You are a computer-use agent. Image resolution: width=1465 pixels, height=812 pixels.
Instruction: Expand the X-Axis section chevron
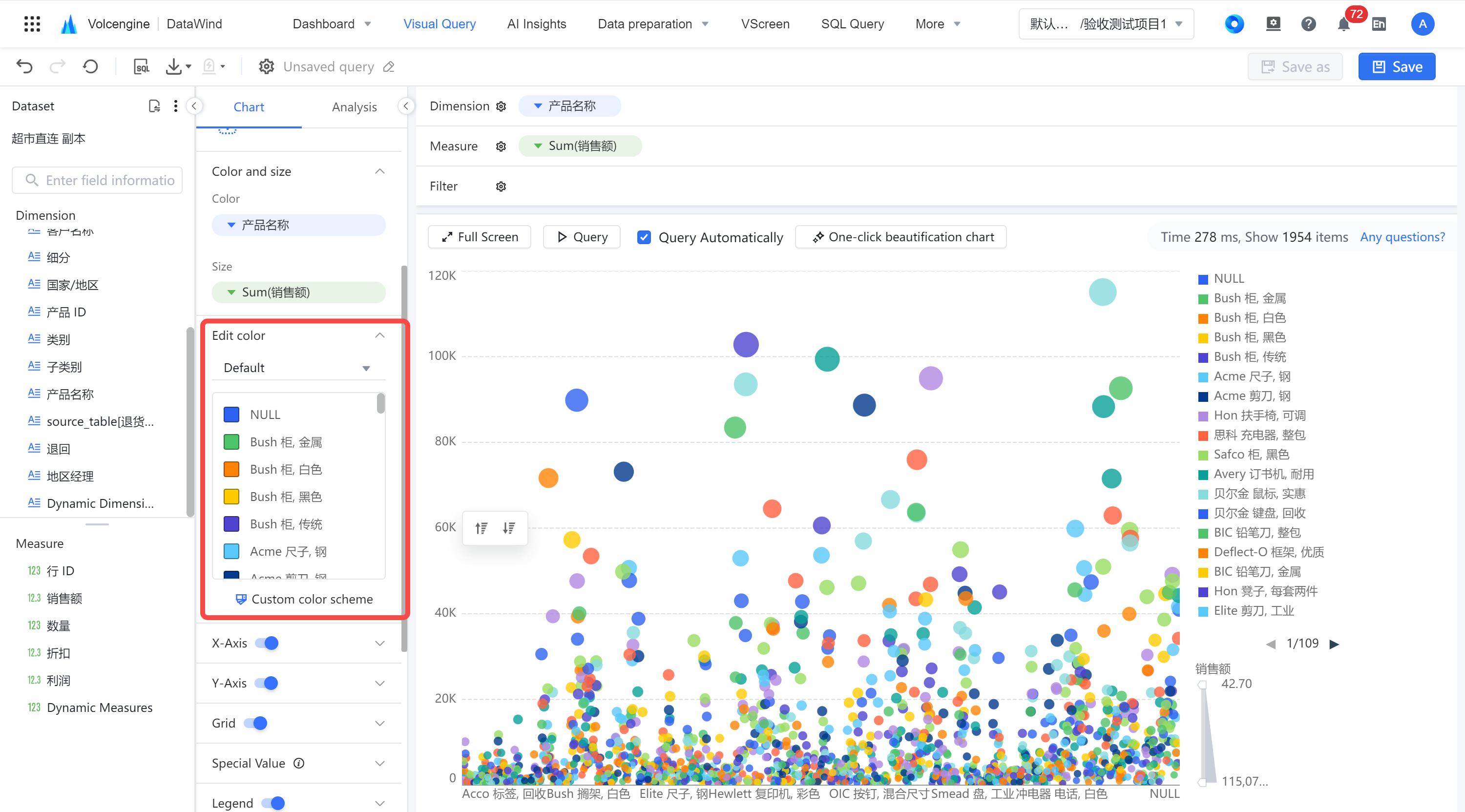coord(380,643)
